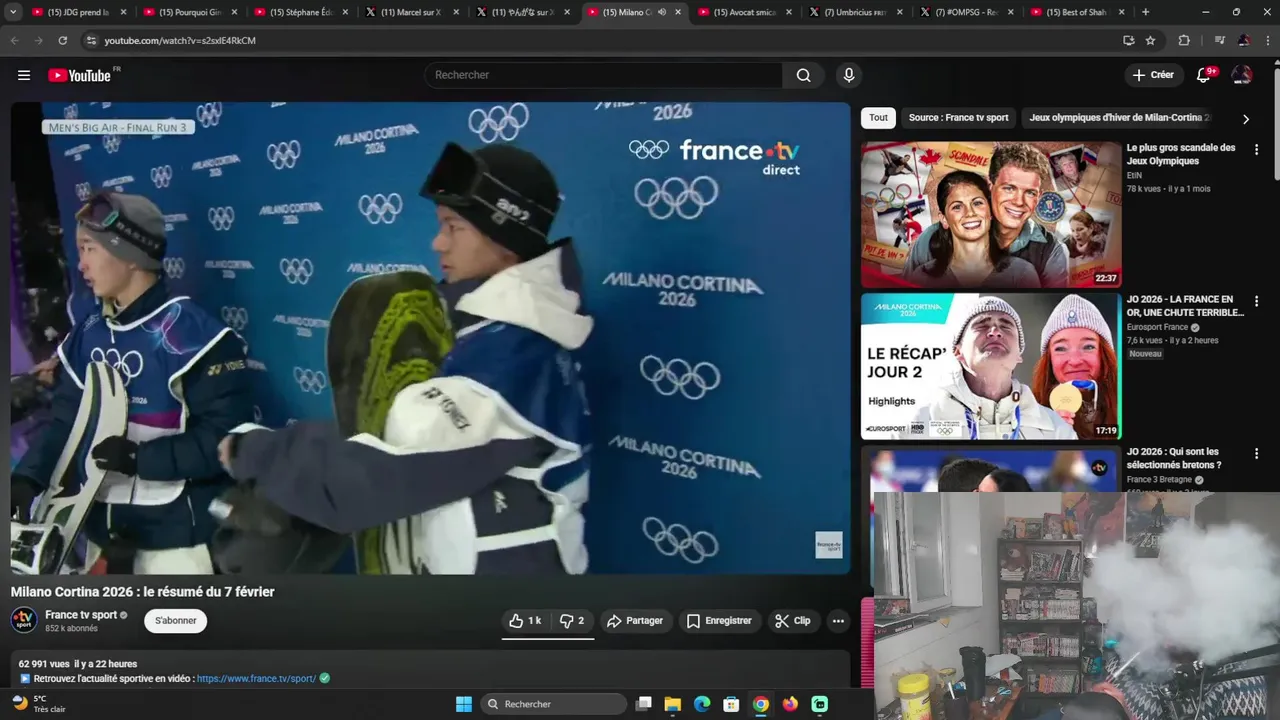Screen dimensions: 1280x720
Task: Switch to the 'Best of Shah' tab
Action: (1079, 12)
